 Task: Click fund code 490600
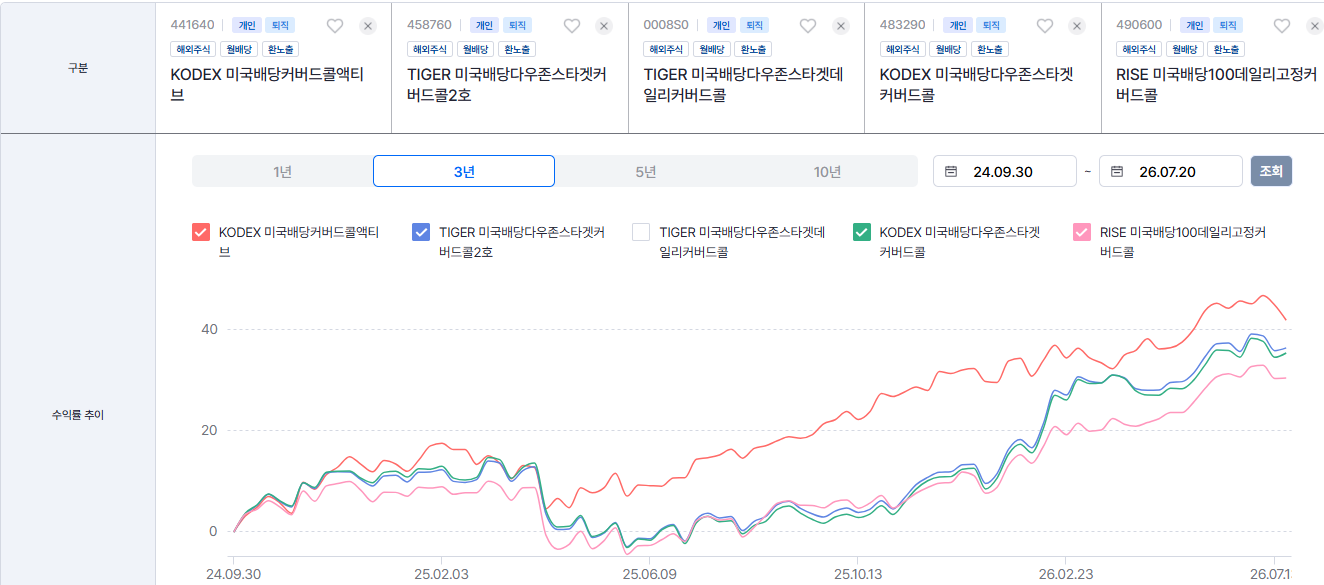pos(1139,25)
